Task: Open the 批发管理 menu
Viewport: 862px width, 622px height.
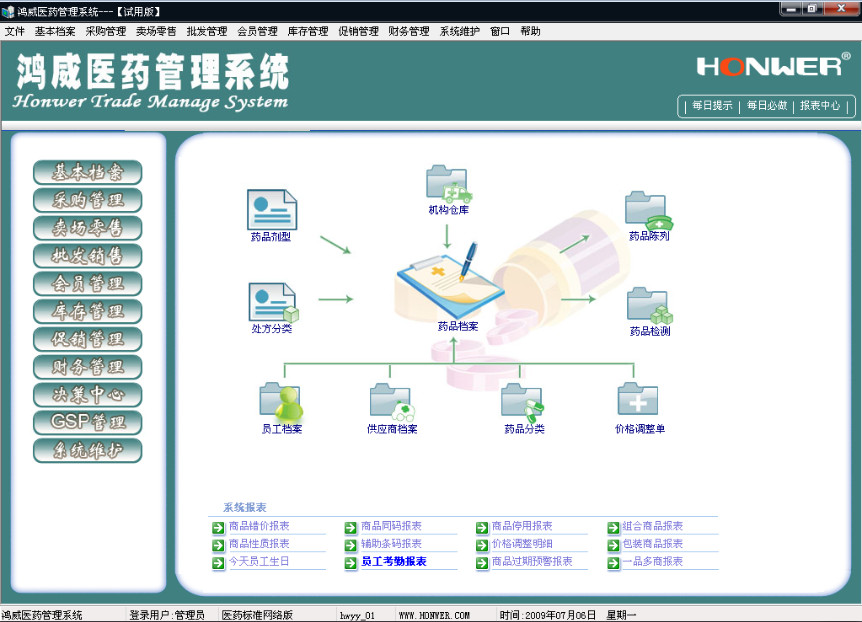Action: pyautogui.click(x=207, y=31)
